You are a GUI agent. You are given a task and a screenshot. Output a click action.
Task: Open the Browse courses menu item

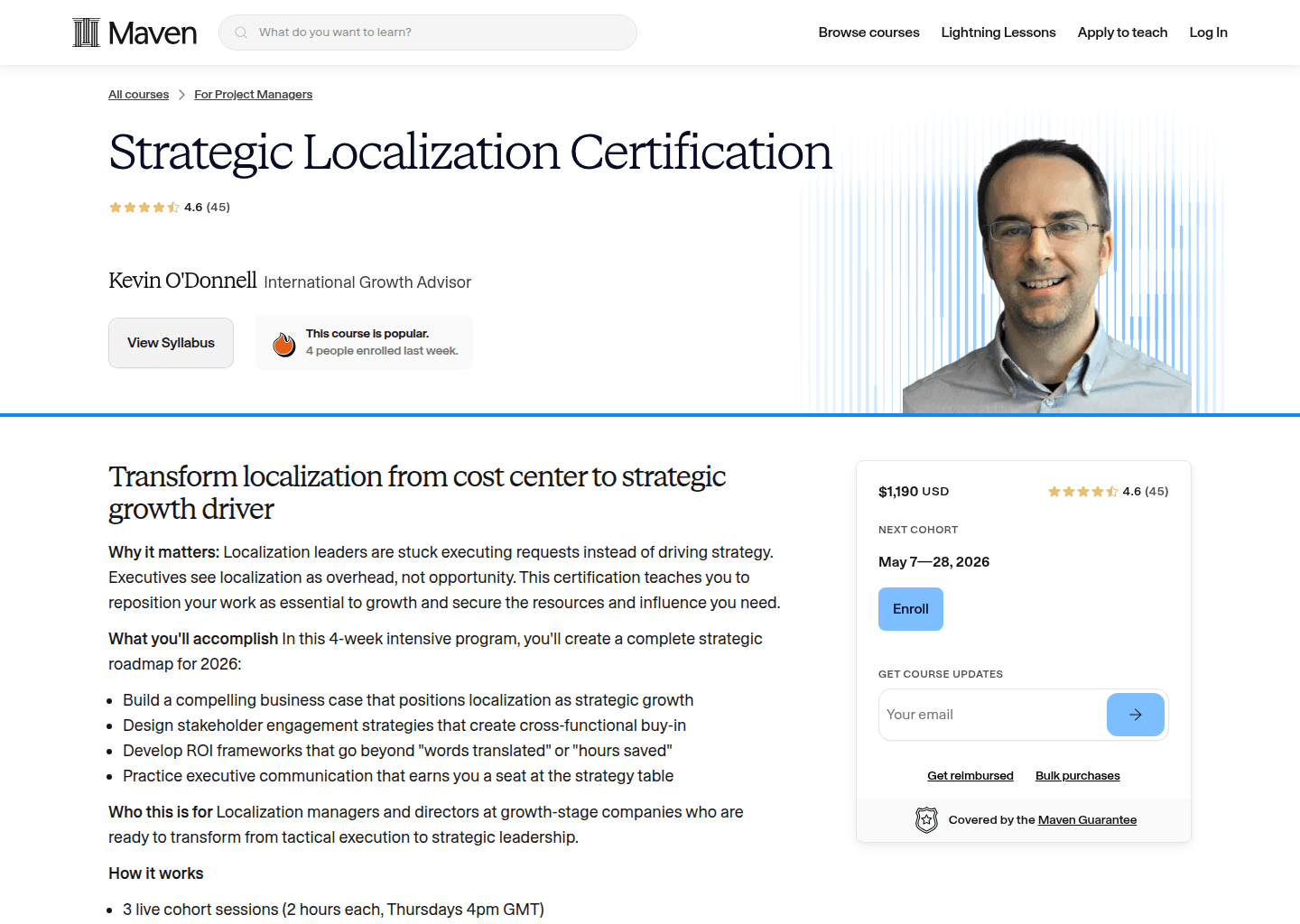868,32
